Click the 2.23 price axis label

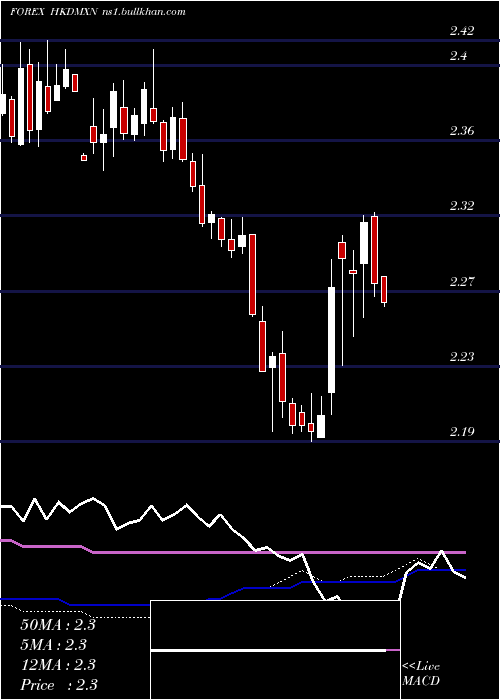coord(462,357)
